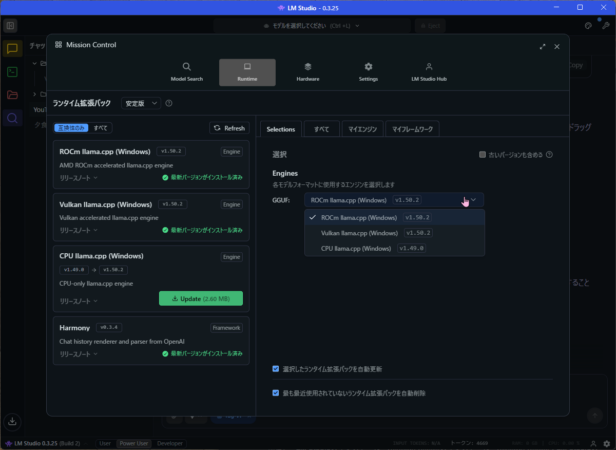Switch to Developer mode
The width and height of the screenshot is (616, 450).
point(170,443)
